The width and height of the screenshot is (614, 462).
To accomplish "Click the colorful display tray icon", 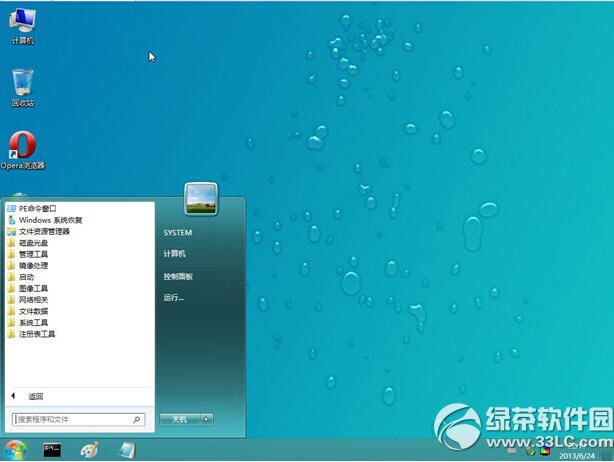I will [545, 451].
